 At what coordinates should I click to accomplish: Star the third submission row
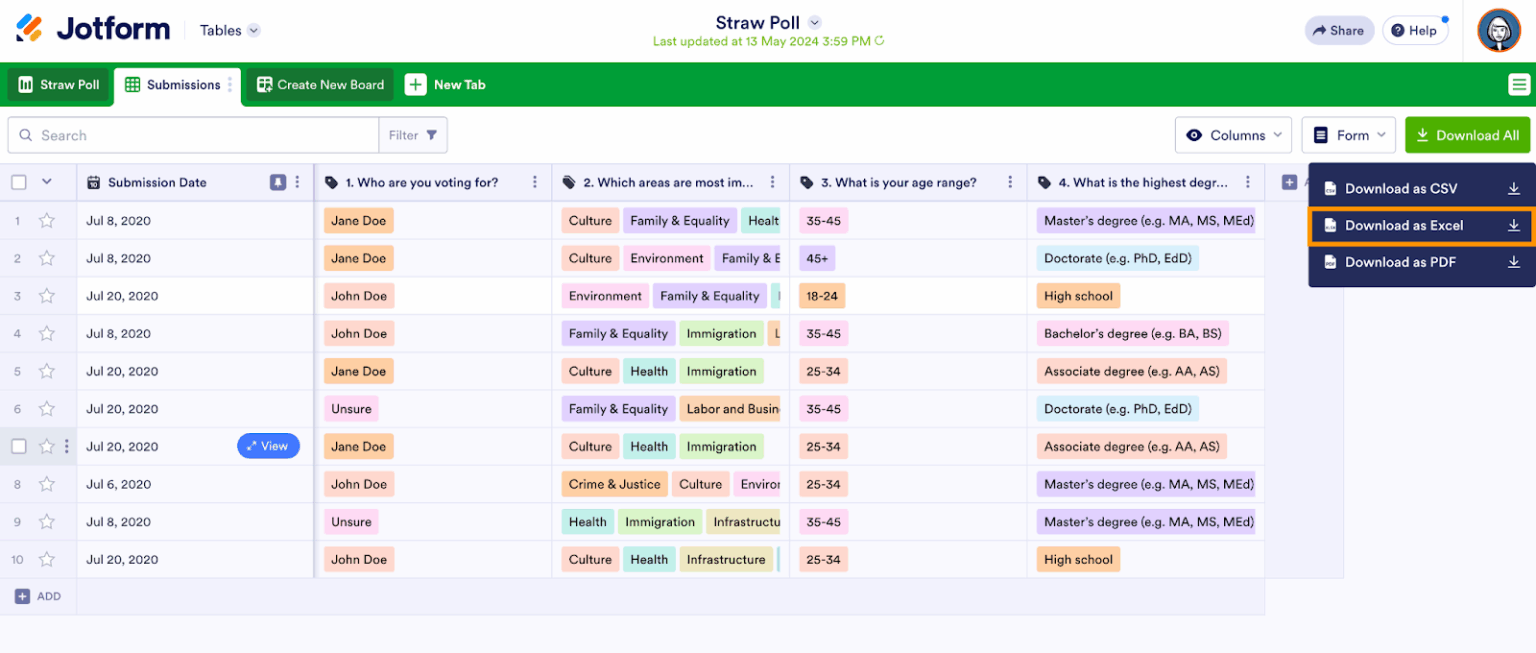(45, 295)
